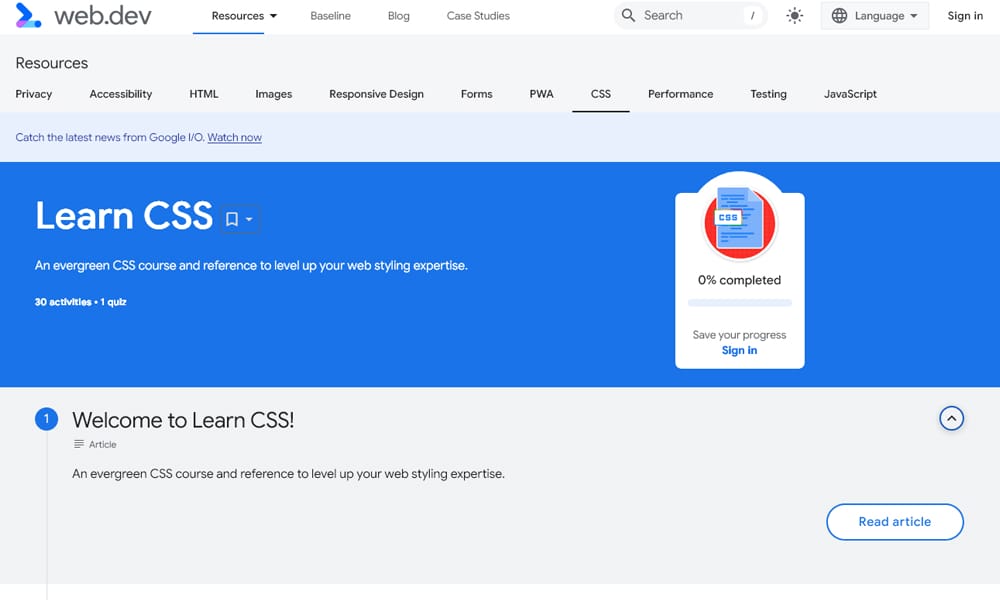Click the 0% completed progress bar
This screenshot has height=600, width=1000.
pyautogui.click(x=740, y=302)
